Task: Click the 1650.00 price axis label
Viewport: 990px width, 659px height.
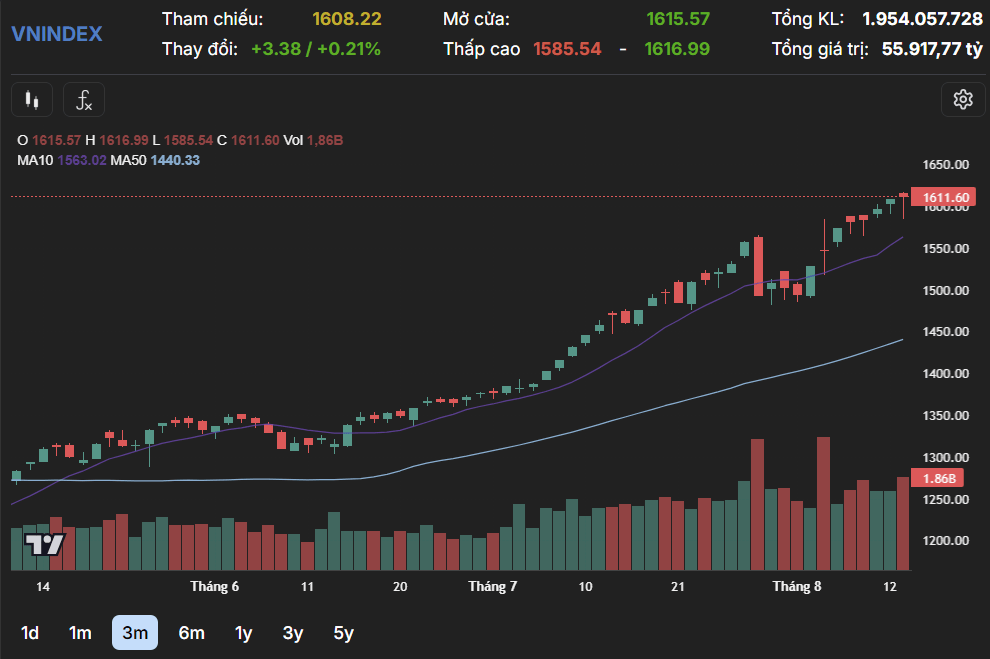Action: point(946,165)
